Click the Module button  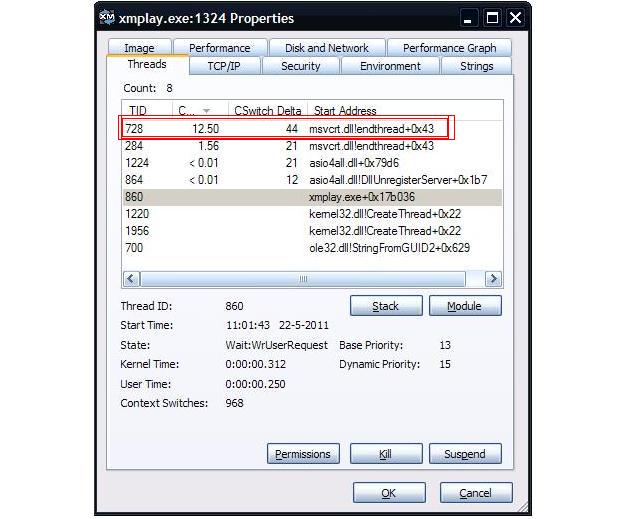(464, 306)
